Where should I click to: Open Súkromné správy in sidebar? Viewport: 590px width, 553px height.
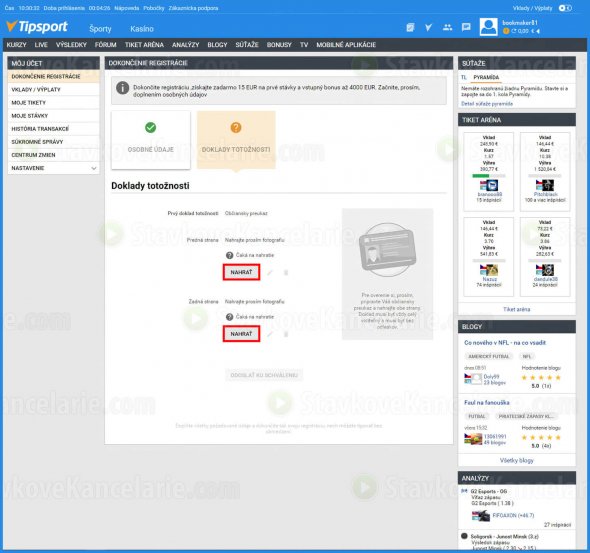[x=53, y=142]
